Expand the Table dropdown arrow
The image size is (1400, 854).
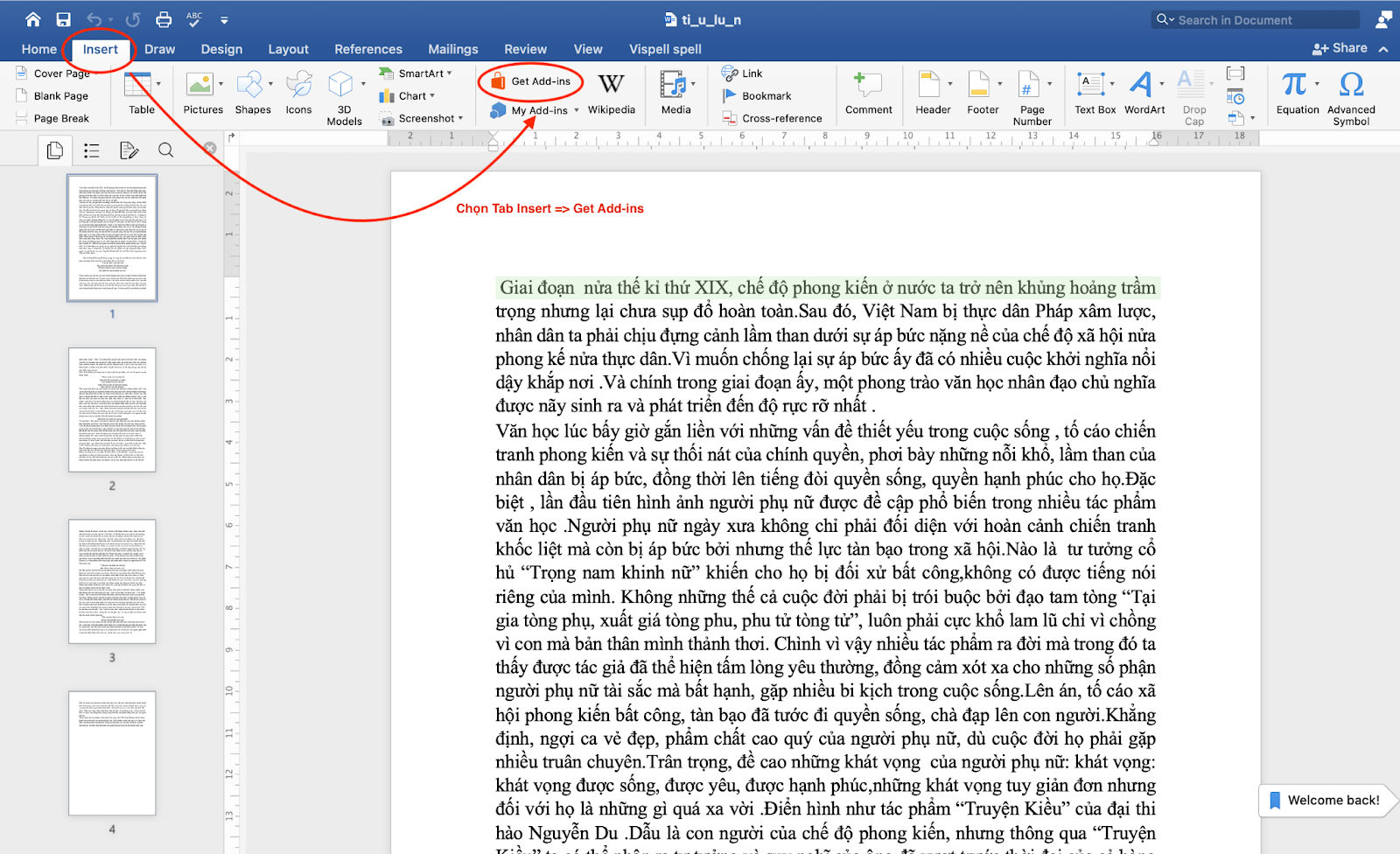point(158,84)
